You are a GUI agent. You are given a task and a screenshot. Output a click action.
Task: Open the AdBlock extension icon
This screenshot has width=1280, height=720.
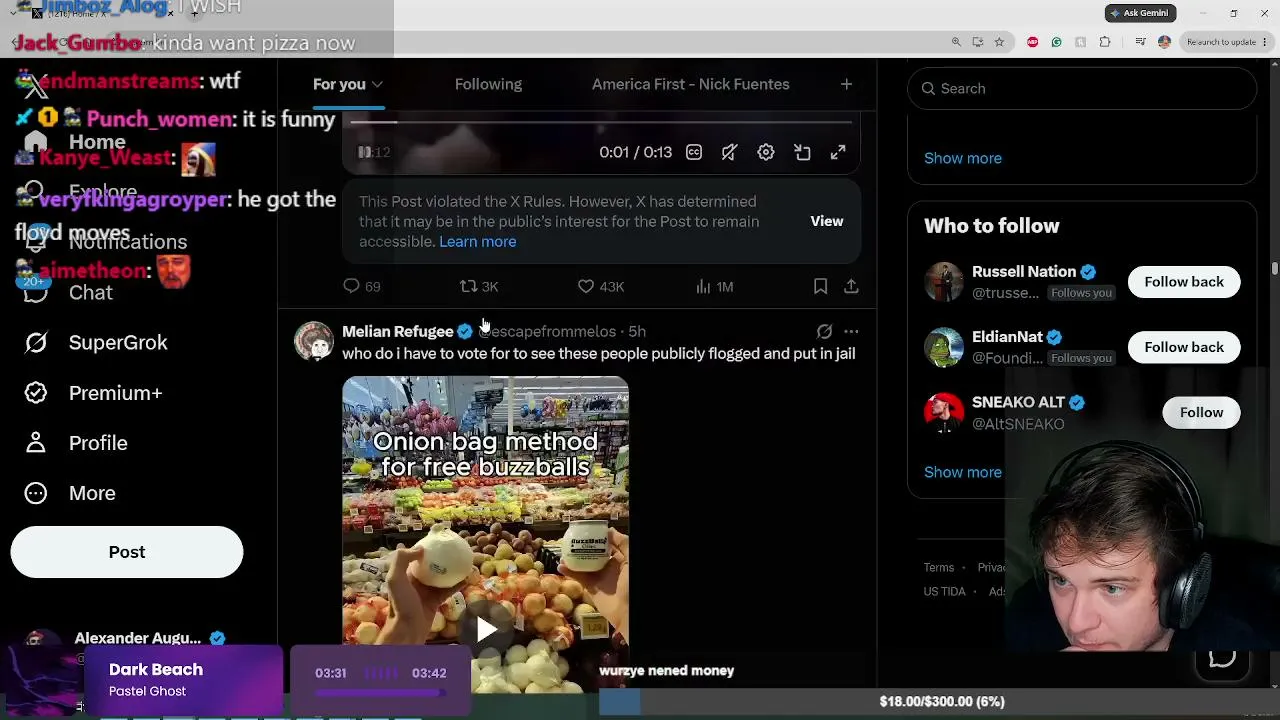(x=1032, y=42)
